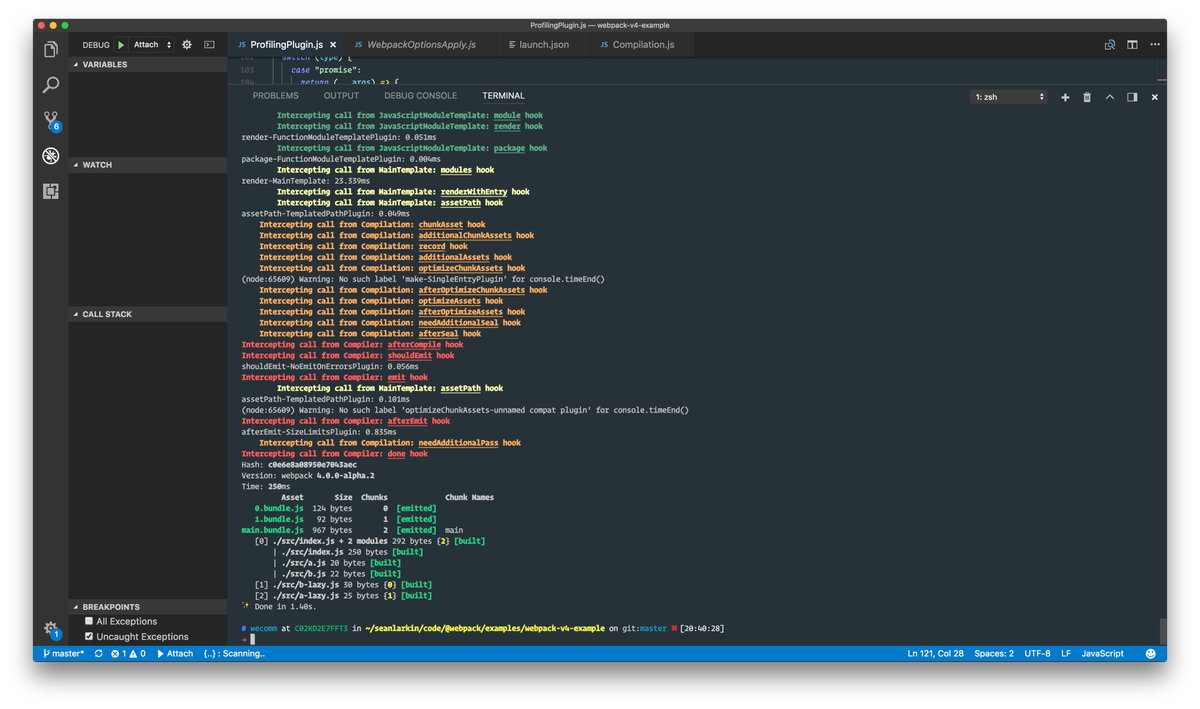The image size is (1200, 709).
Task: Click the Scanning status item
Action: (234, 653)
